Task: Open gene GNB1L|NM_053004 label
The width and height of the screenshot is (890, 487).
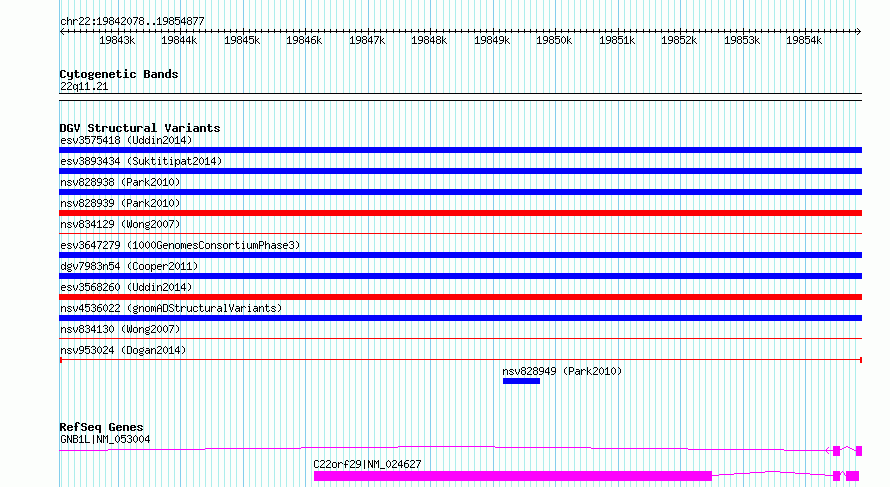Action: (x=105, y=439)
